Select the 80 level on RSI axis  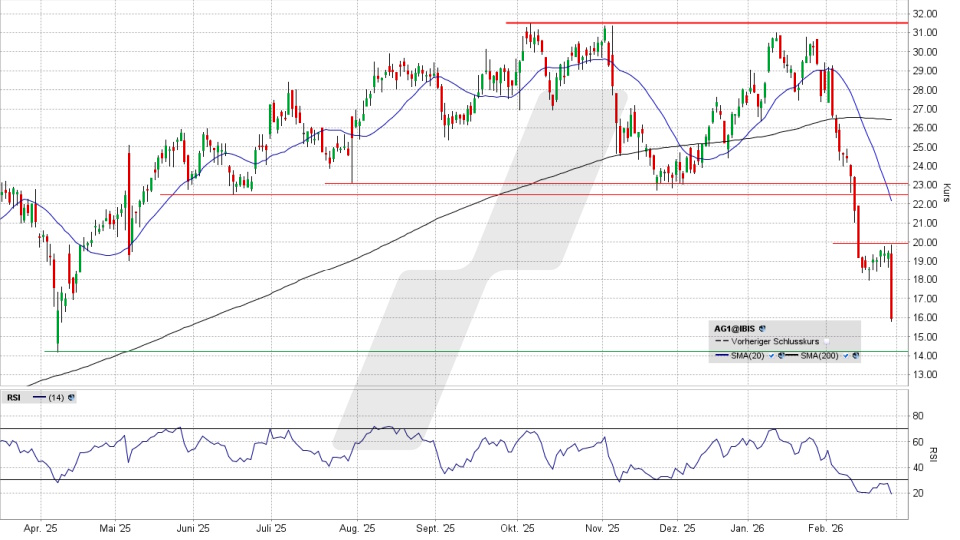918,416
